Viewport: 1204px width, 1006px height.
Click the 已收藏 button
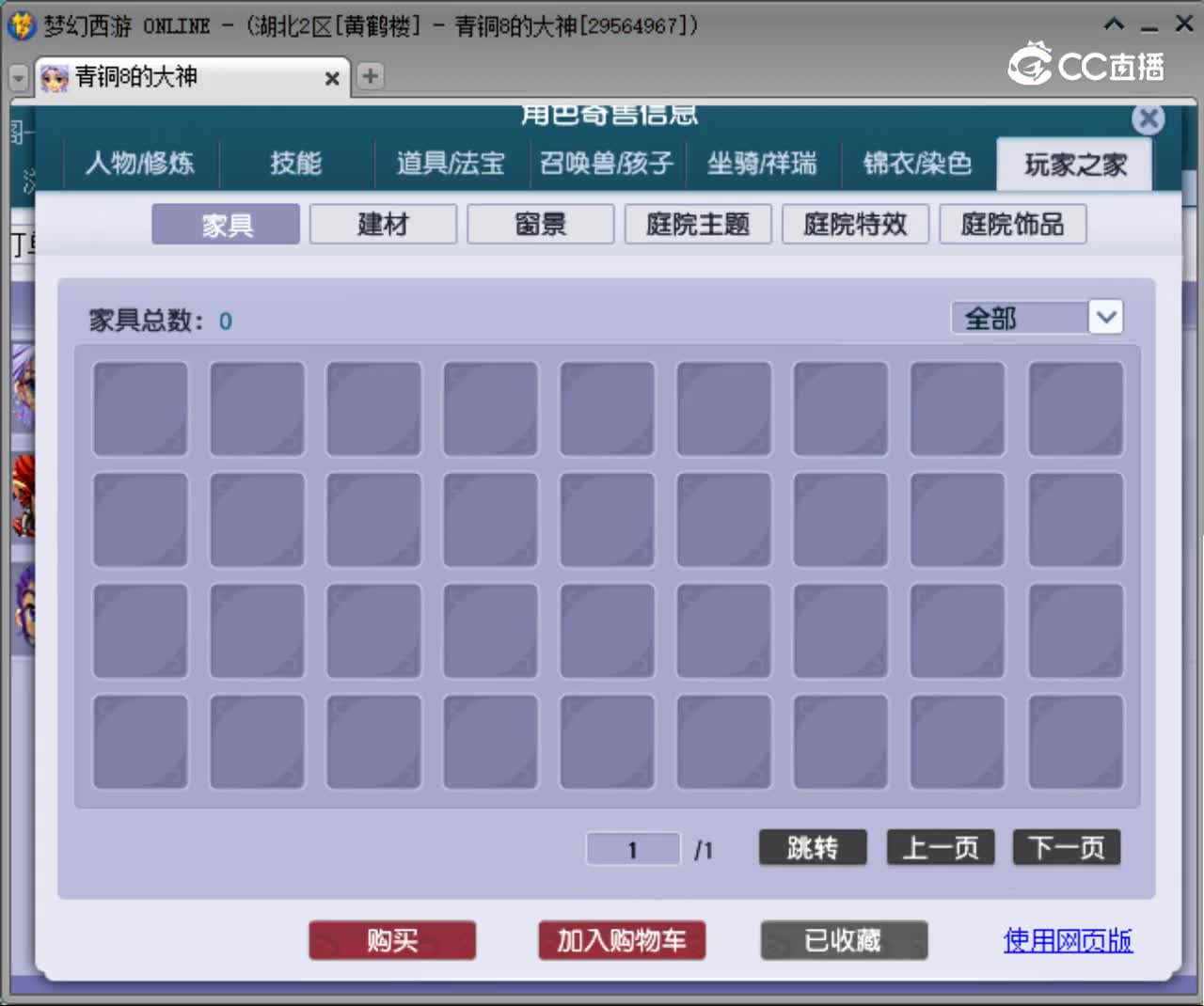pyautogui.click(x=844, y=940)
